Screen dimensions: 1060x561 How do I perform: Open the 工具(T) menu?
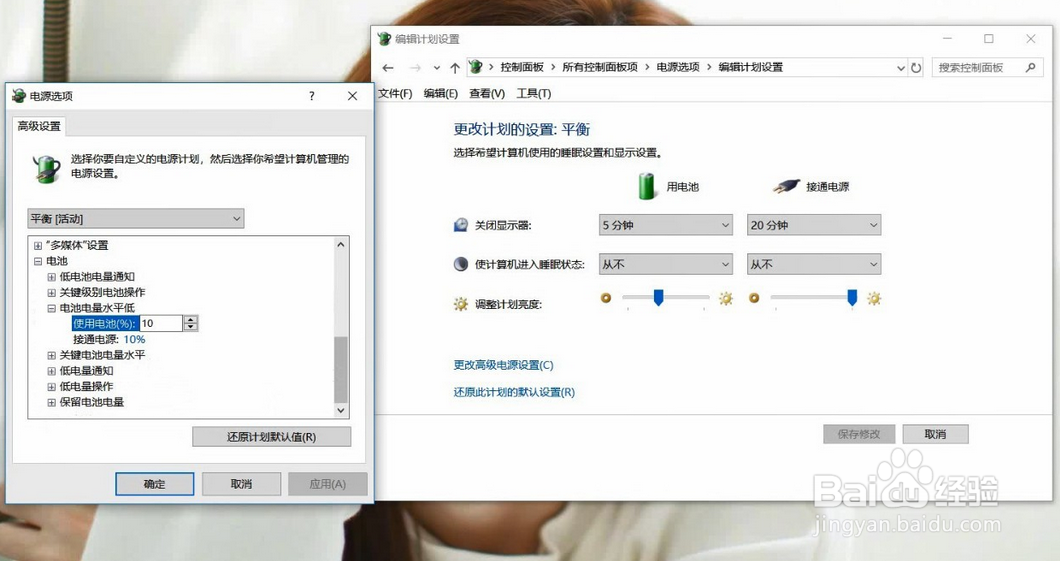[x=533, y=93]
